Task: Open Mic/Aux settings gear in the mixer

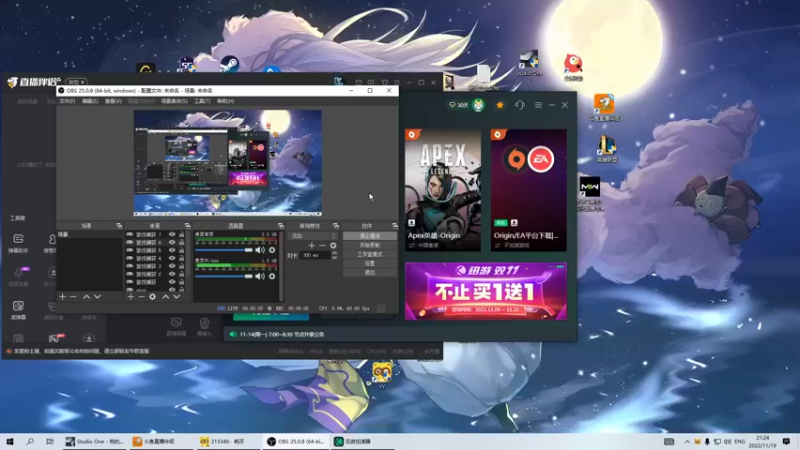Action: pos(272,276)
